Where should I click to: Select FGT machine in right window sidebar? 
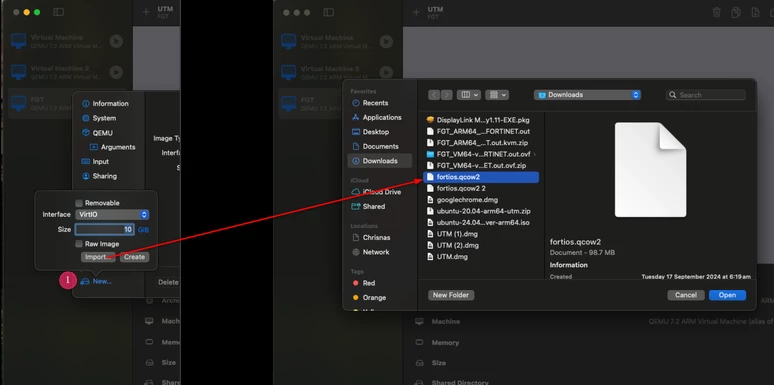tap(311, 104)
